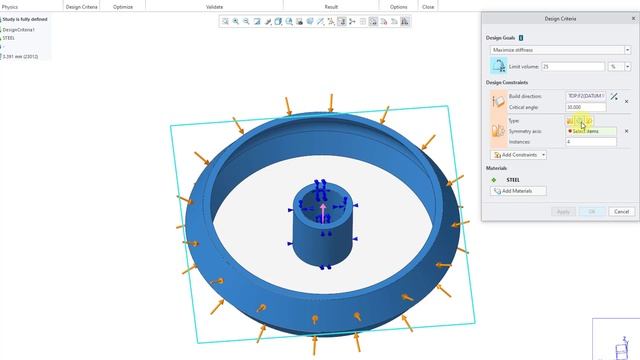This screenshot has height=360, width=640.
Task: Click the blue sphere appearance toolbar icon
Action: (x=310, y=22)
